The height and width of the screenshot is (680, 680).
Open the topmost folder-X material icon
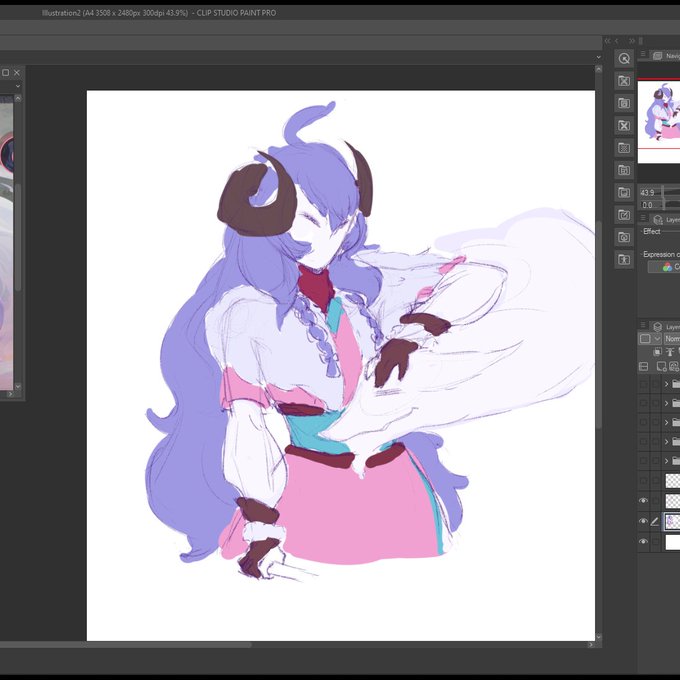[624, 81]
